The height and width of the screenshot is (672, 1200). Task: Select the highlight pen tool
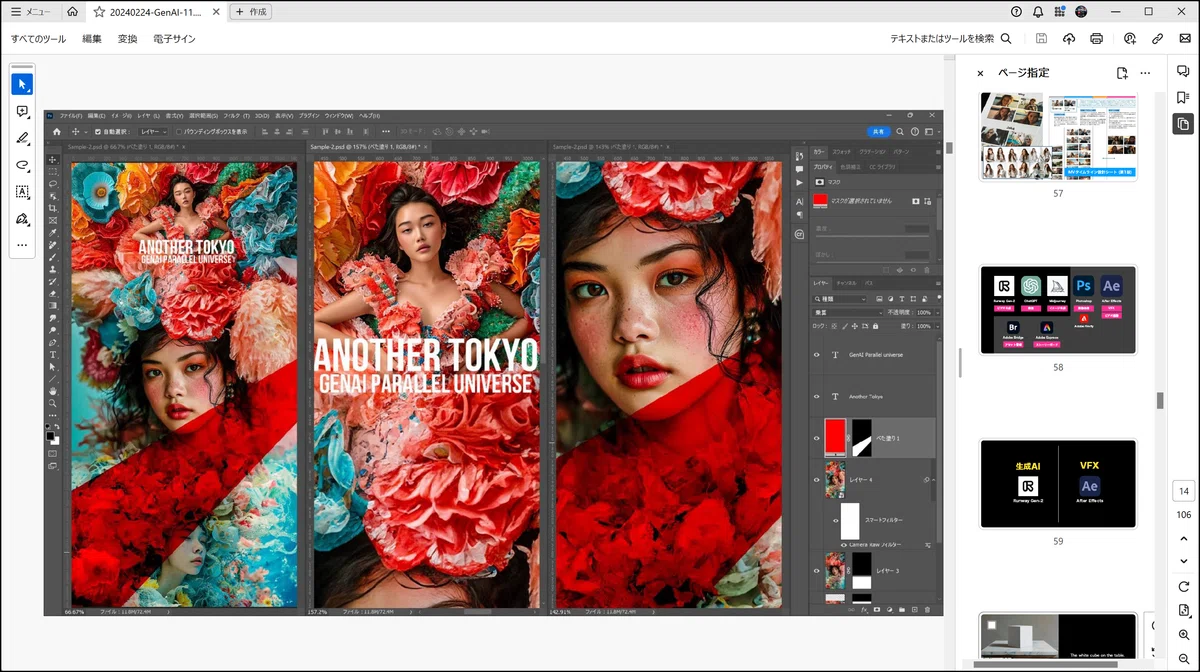click(x=22, y=138)
